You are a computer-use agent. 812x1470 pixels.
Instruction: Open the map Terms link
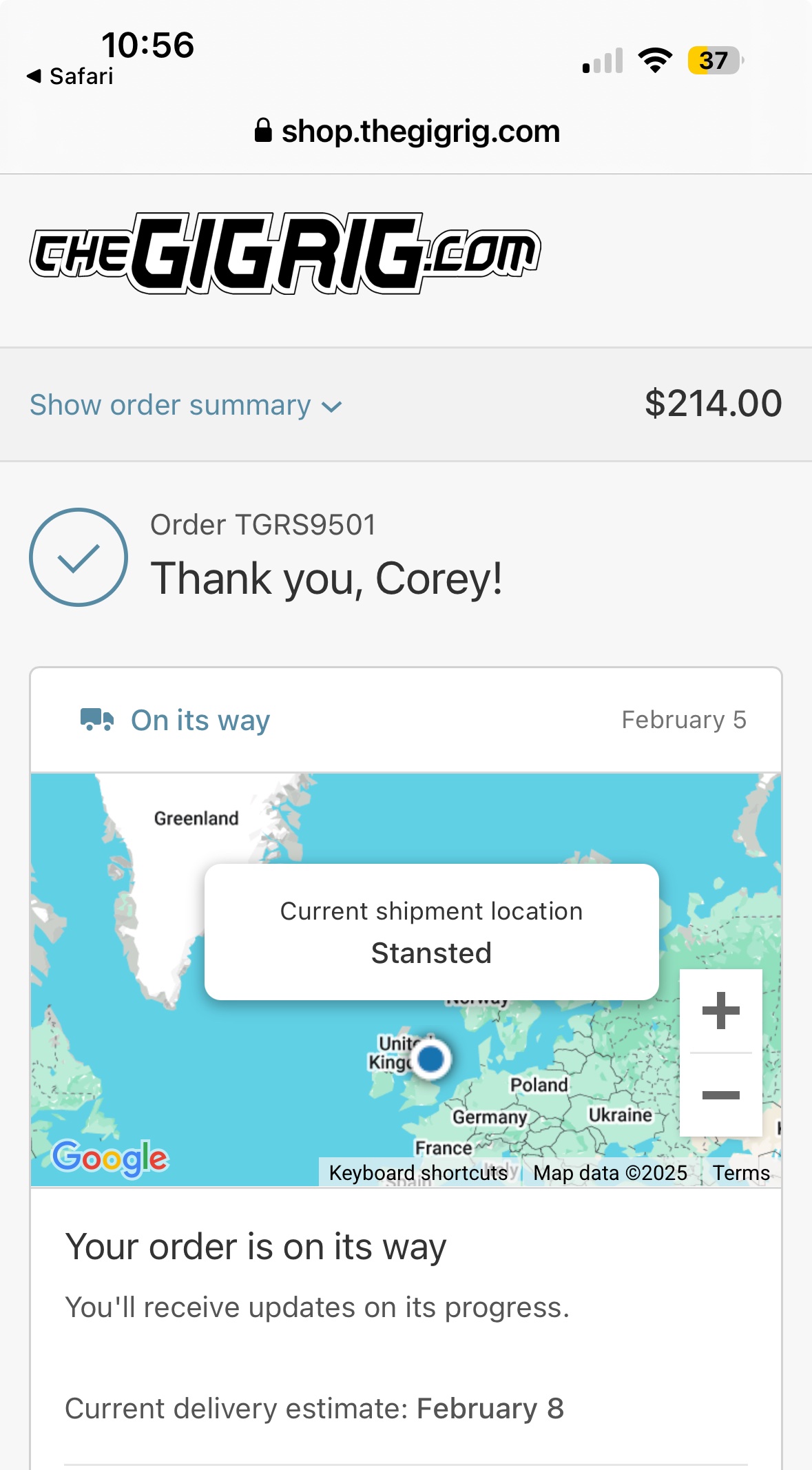pos(741,1172)
